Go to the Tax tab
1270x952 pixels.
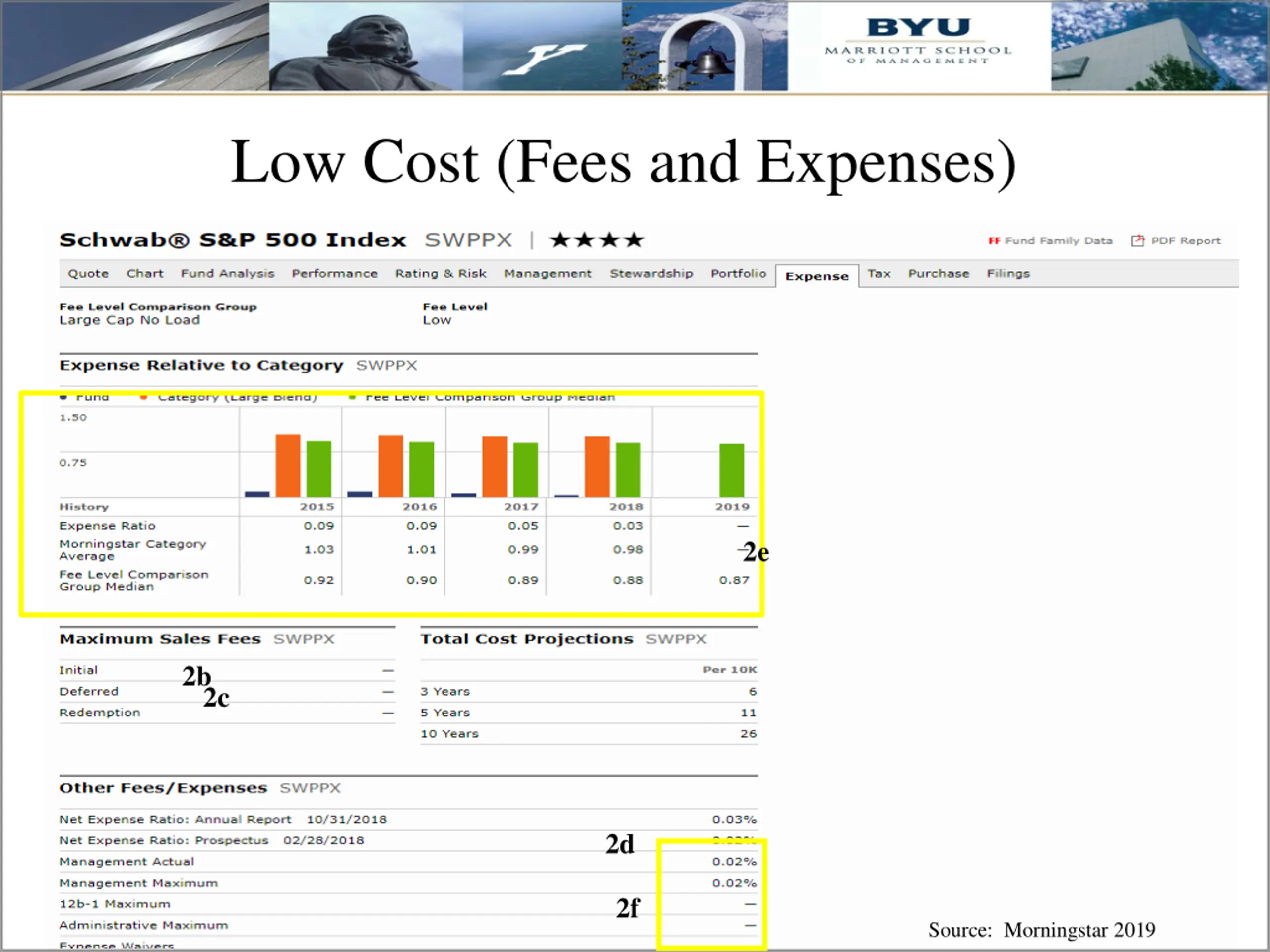(879, 274)
